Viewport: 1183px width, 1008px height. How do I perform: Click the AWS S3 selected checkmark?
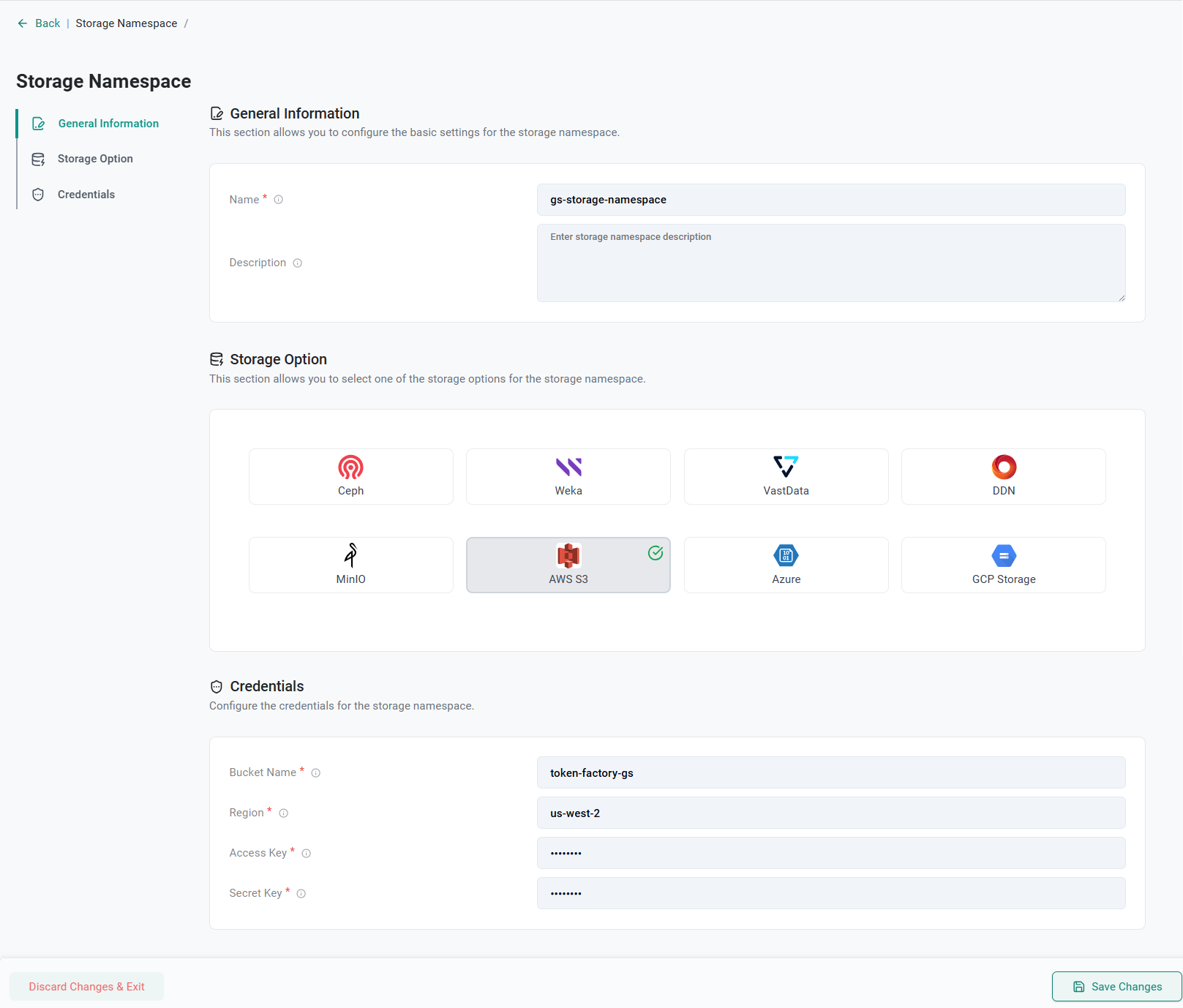click(656, 553)
